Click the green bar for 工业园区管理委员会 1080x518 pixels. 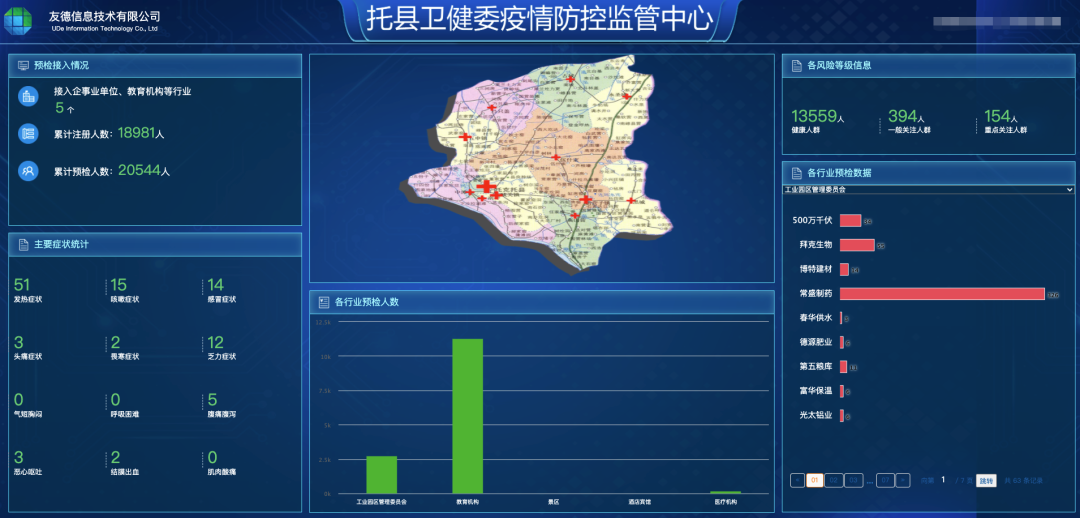(382, 475)
